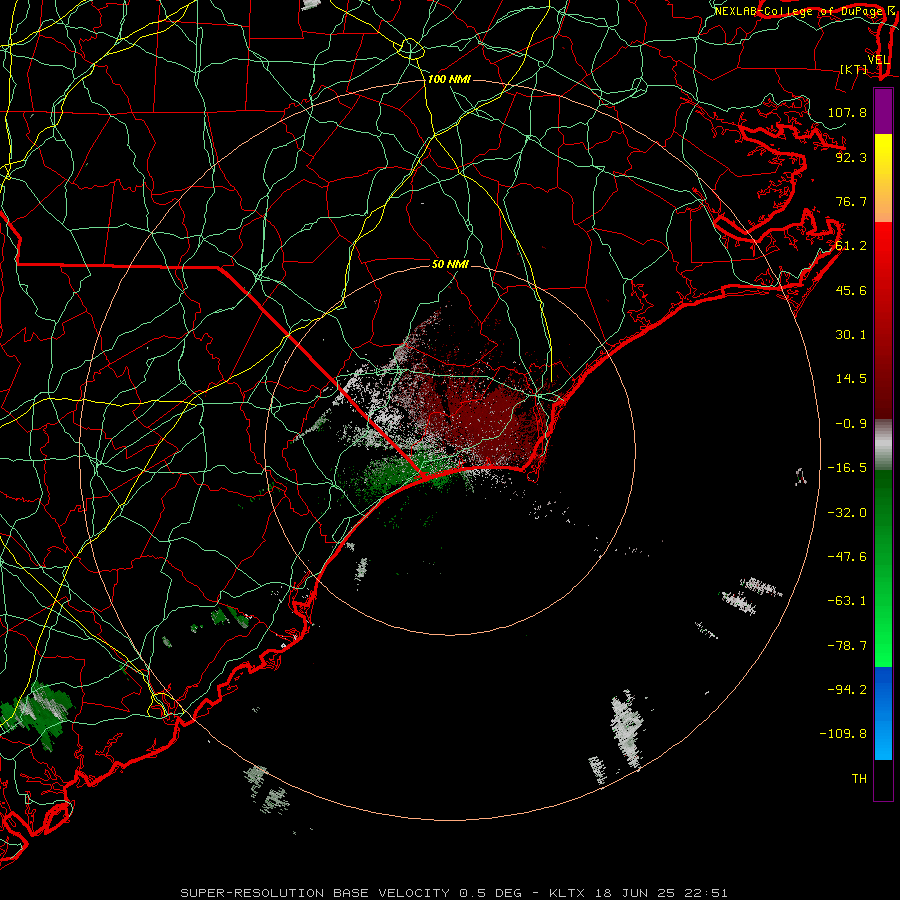Click the -78.7 velocity scale value
The height and width of the screenshot is (900, 900).
[847, 646]
